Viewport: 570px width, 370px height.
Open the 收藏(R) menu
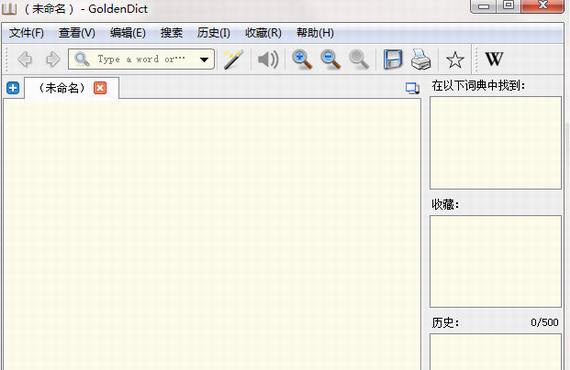[263, 33]
